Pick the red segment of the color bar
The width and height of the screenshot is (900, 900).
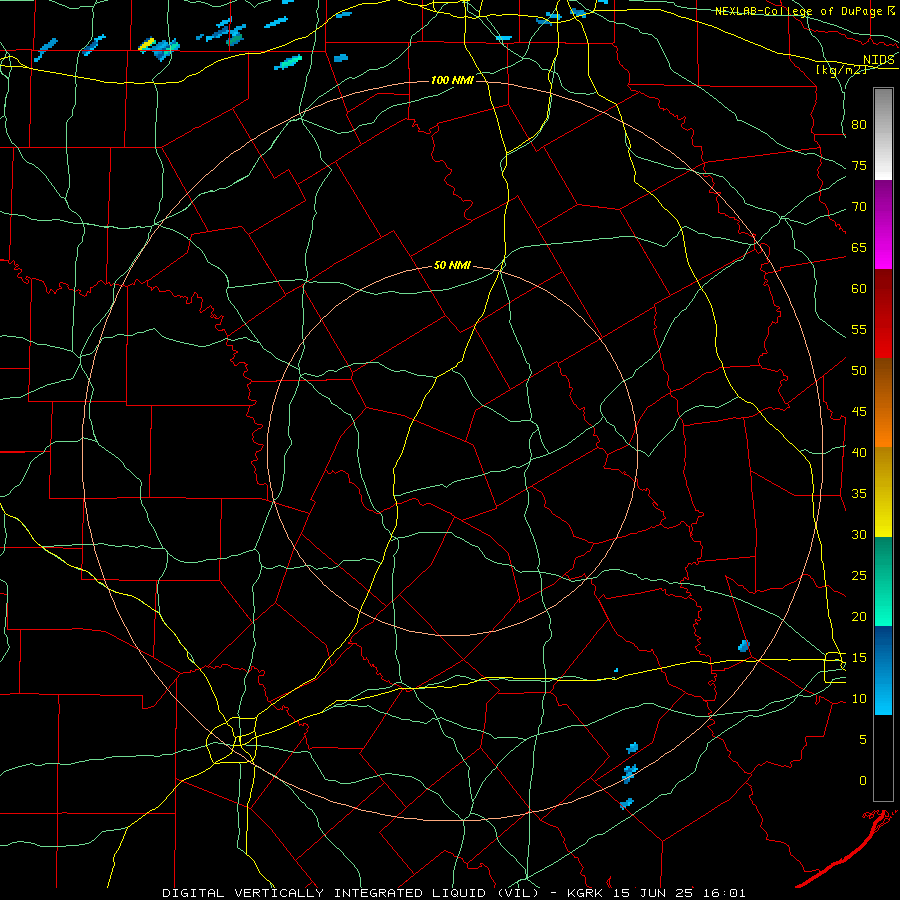[x=883, y=313]
